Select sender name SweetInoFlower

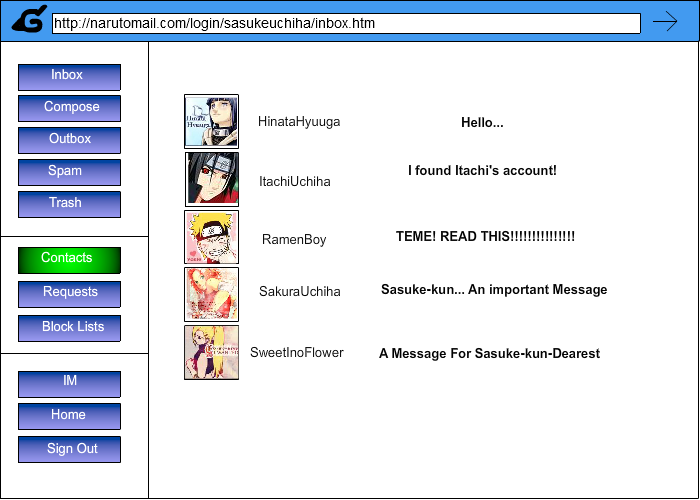point(297,352)
